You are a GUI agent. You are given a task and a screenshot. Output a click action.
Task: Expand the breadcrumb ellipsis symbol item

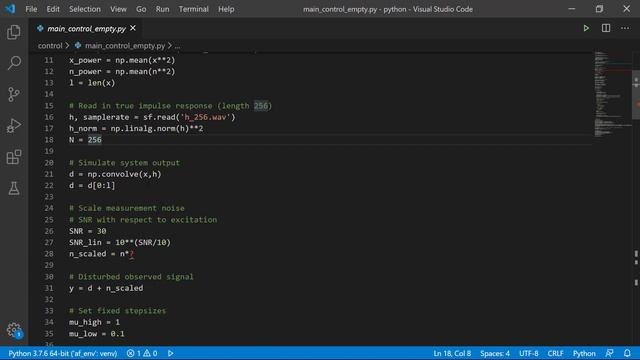point(177,46)
